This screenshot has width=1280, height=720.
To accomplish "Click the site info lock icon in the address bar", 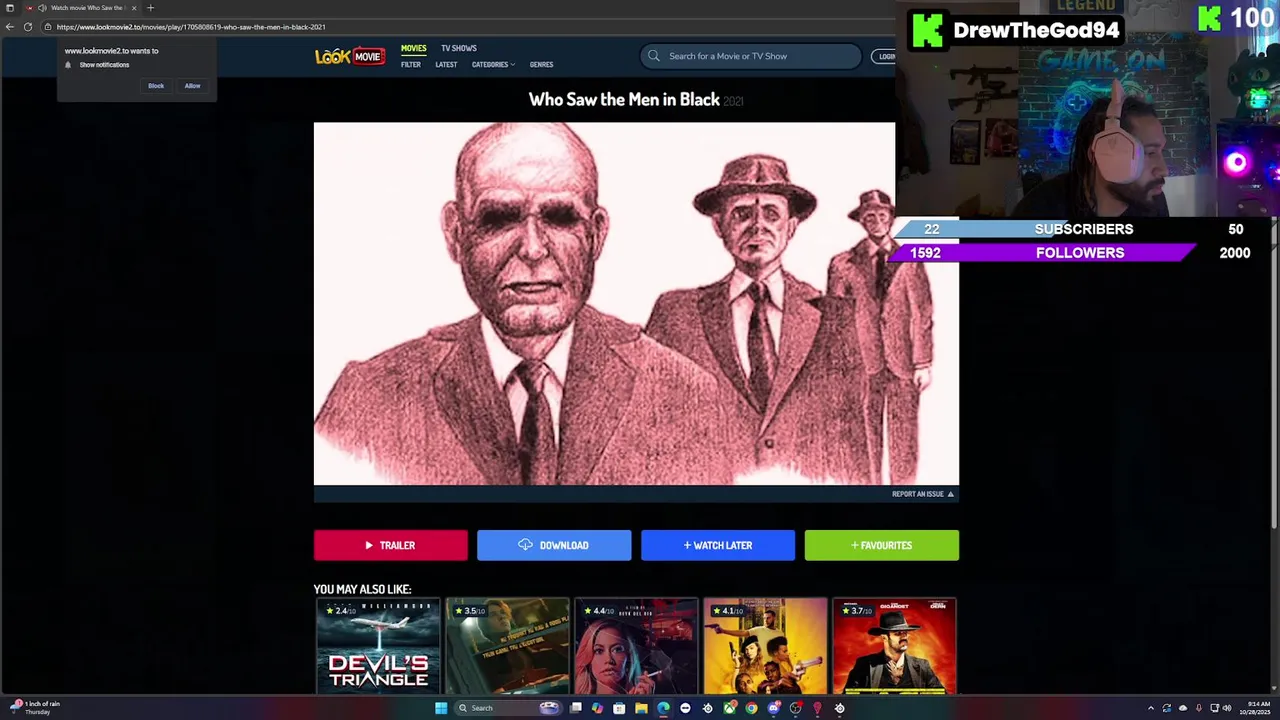I will (x=48, y=27).
